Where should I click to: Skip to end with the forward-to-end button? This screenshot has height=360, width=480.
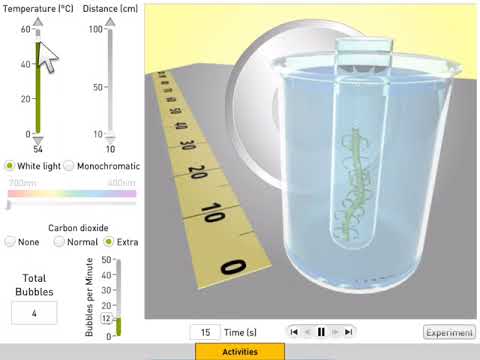point(348,332)
